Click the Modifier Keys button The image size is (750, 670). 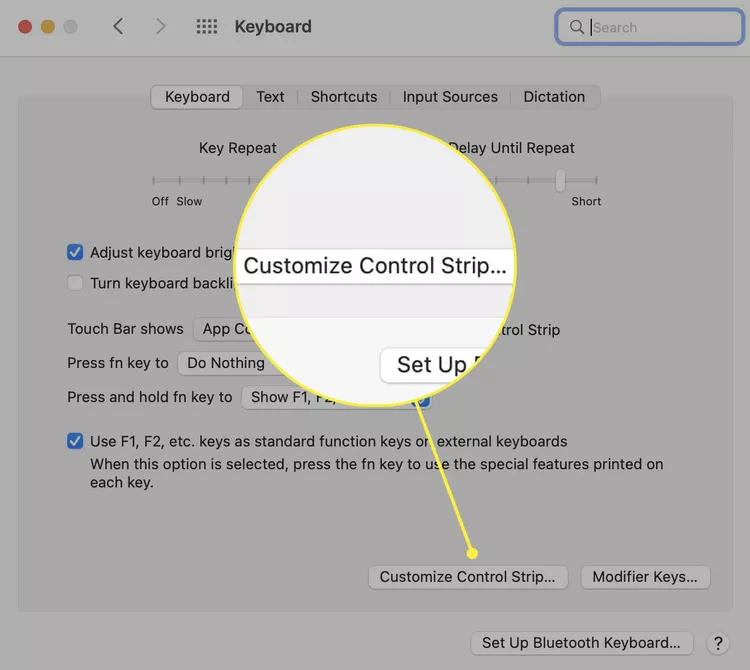click(x=645, y=577)
